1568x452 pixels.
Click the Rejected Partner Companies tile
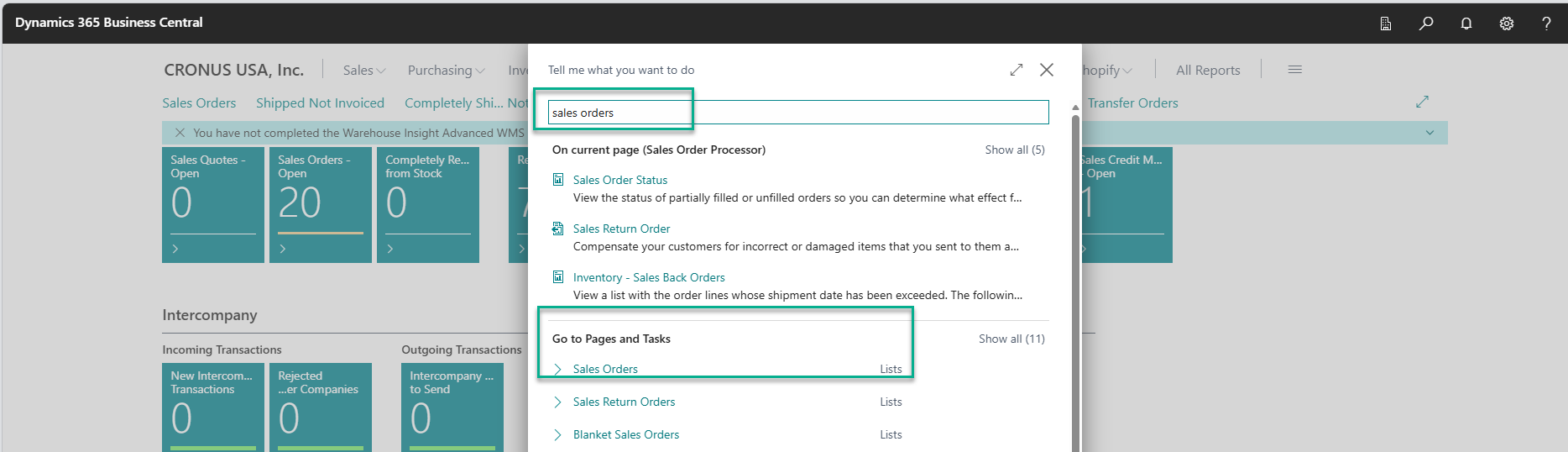[321, 407]
